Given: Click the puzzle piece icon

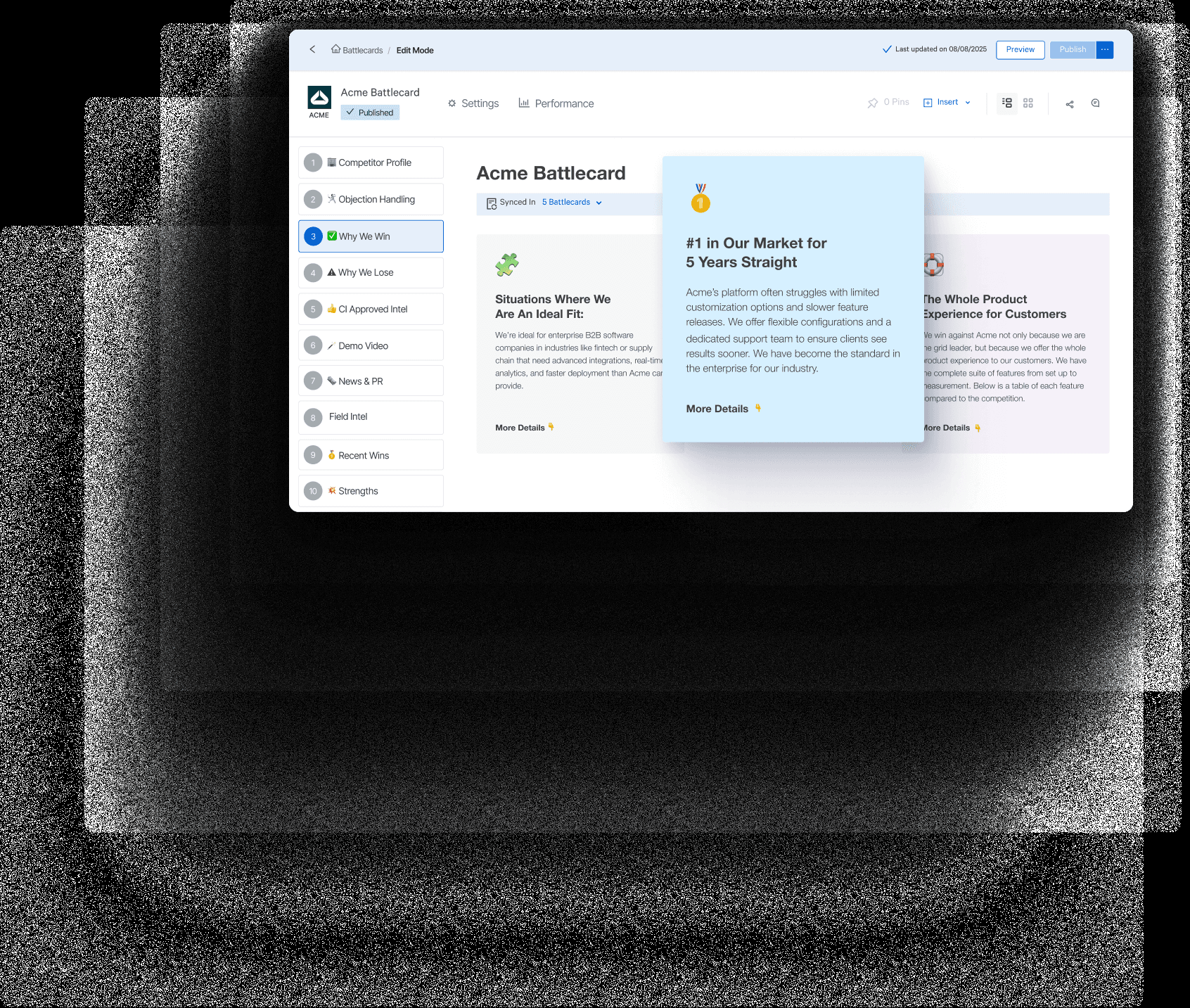Looking at the screenshot, I should (x=507, y=264).
